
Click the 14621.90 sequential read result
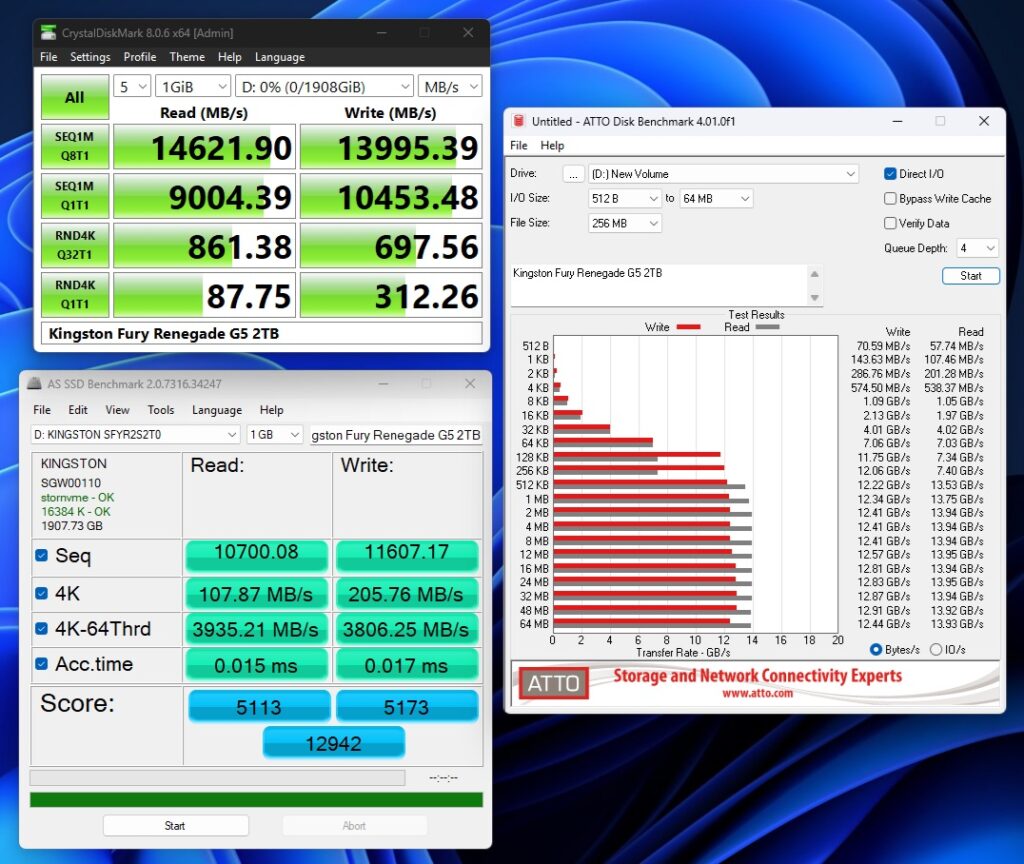(204, 147)
